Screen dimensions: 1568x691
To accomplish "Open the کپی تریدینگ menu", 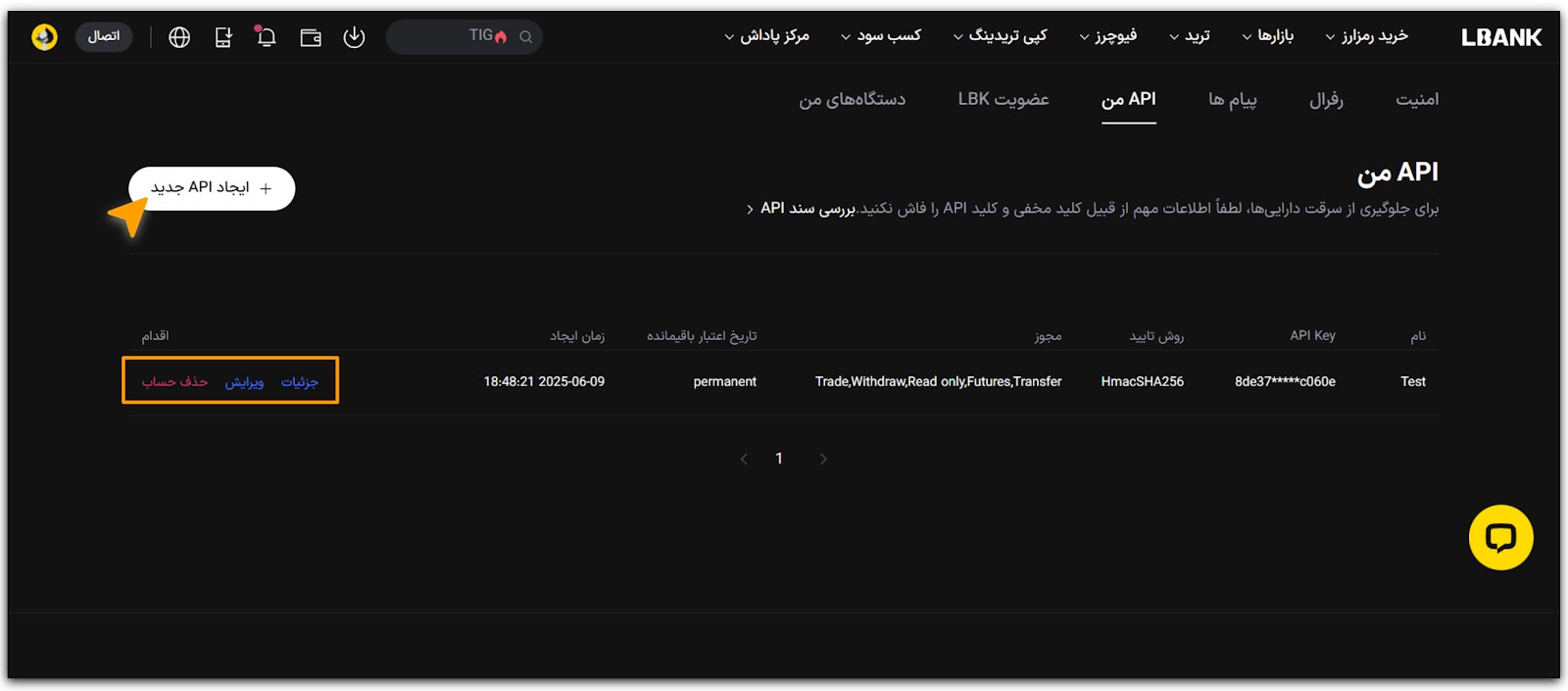I will (1000, 36).
